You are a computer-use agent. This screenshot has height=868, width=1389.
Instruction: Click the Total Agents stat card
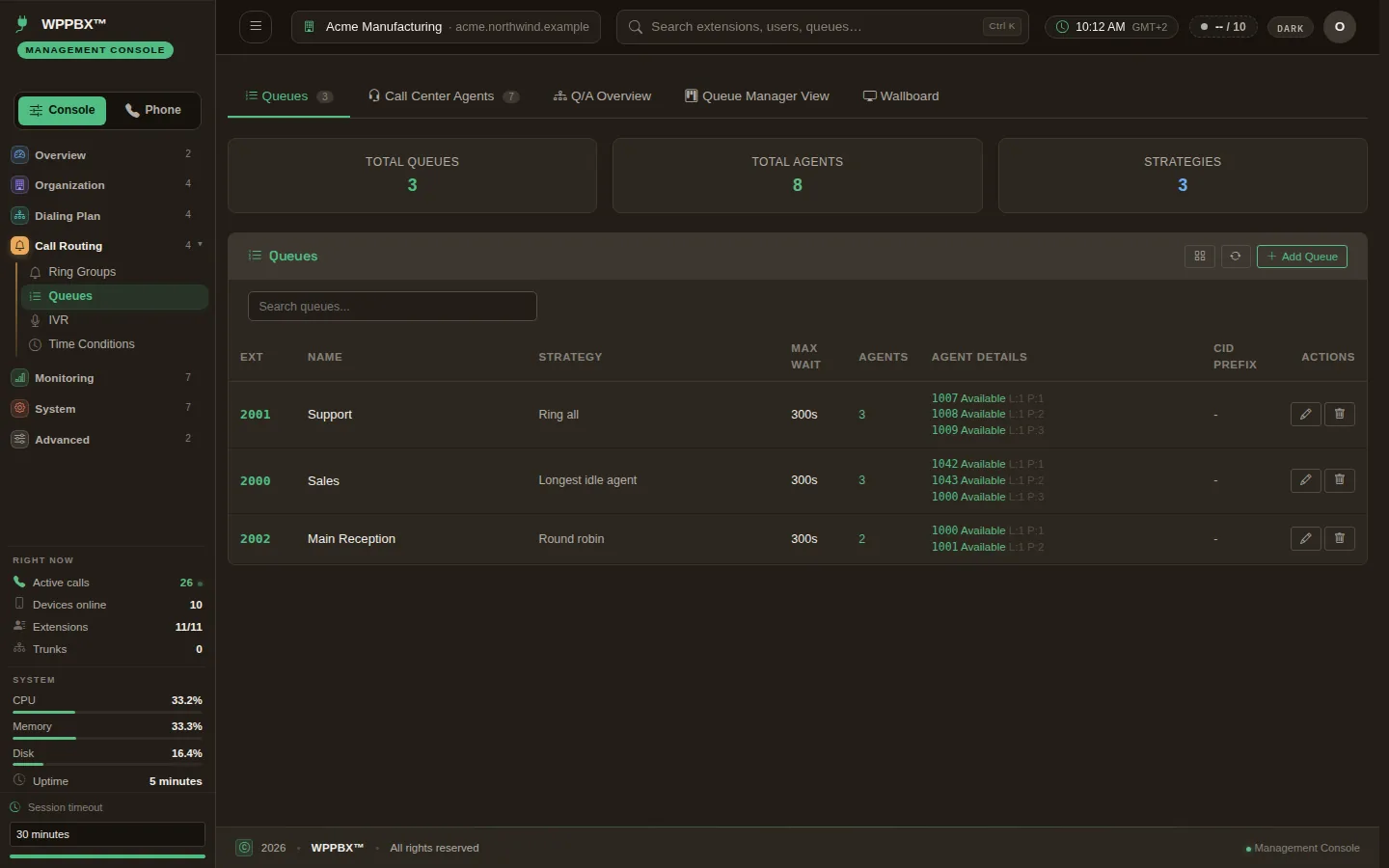coord(797,176)
